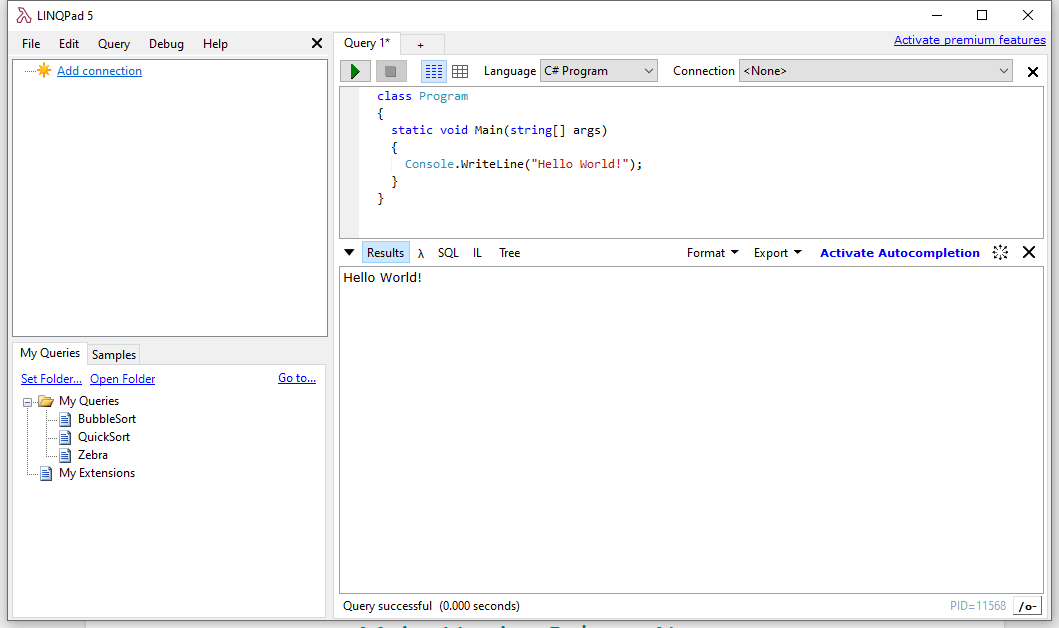Open the File menu

(31, 44)
